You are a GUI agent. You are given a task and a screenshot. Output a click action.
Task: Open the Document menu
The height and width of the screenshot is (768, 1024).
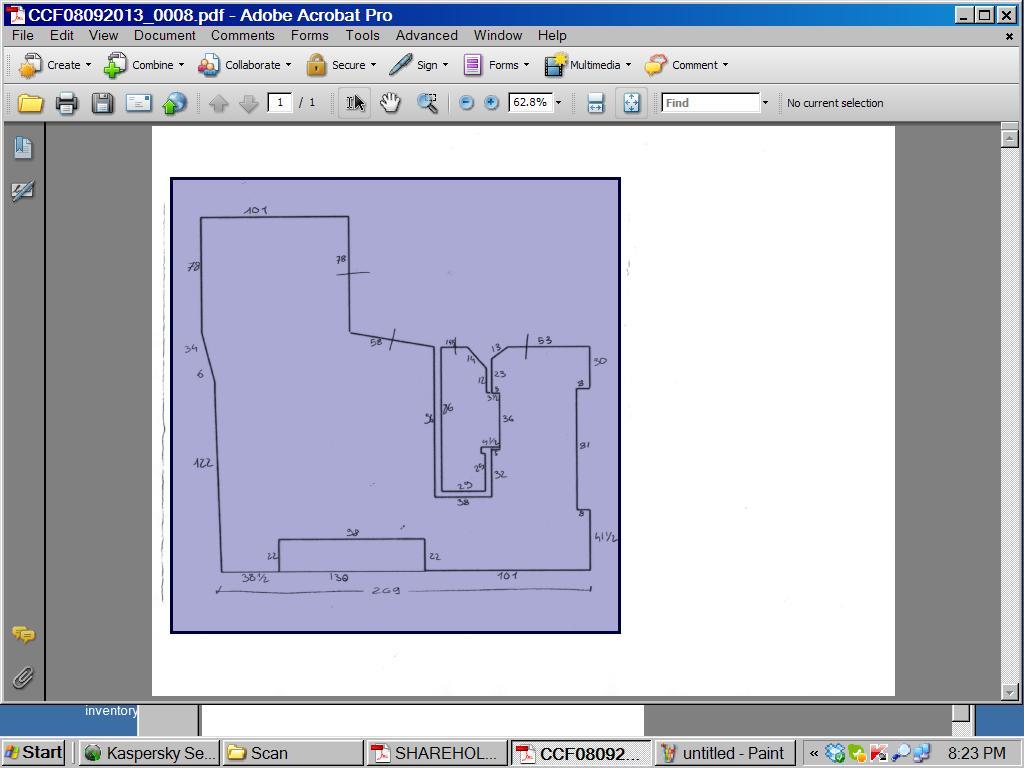[164, 35]
